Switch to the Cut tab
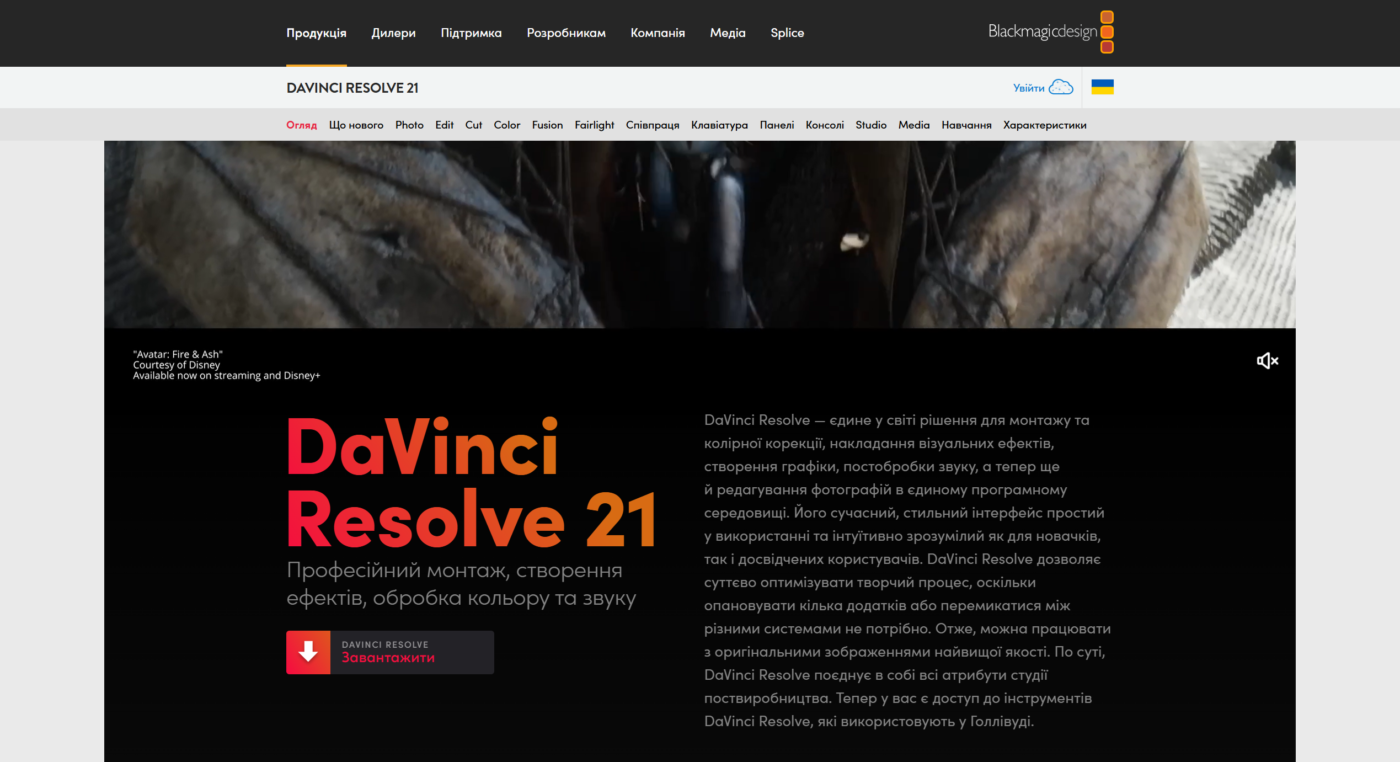The height and width of the screenshot is (762, 1400). (474, 125)
